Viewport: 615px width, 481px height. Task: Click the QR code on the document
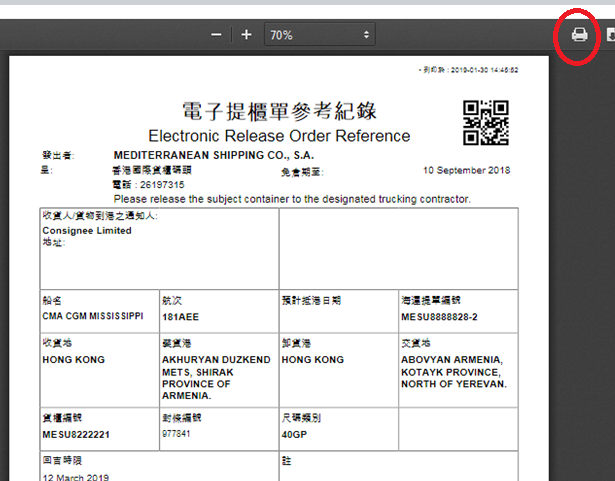click(486, 122)
